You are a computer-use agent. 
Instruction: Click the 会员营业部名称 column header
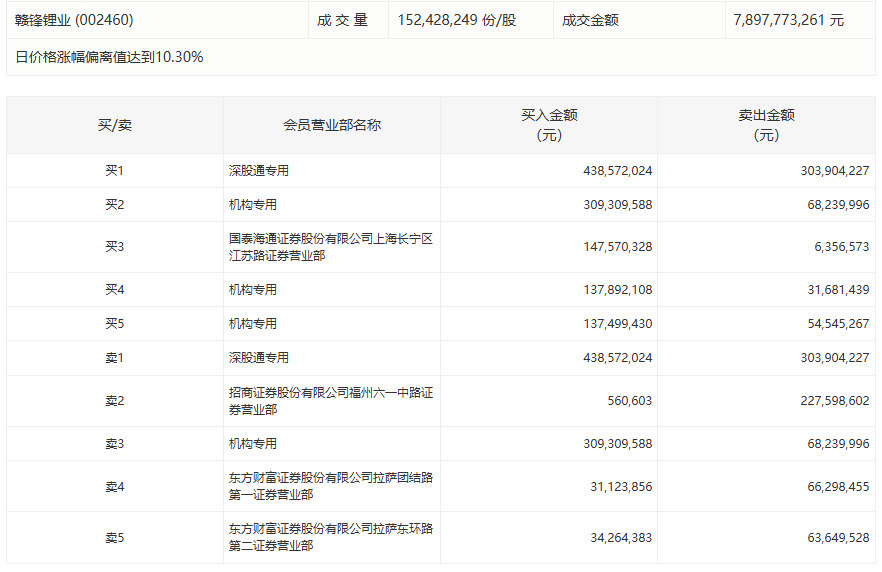(332, 125)
